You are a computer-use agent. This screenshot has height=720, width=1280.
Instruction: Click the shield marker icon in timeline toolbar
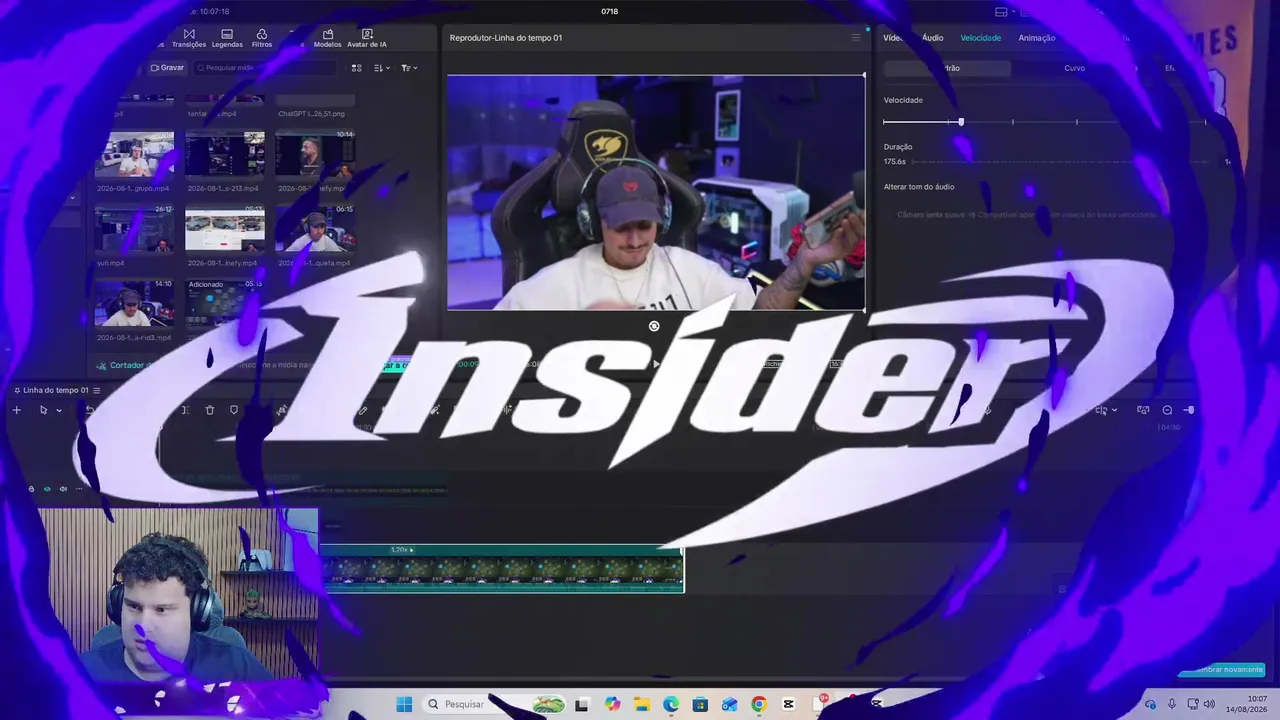tap(234, 410)
